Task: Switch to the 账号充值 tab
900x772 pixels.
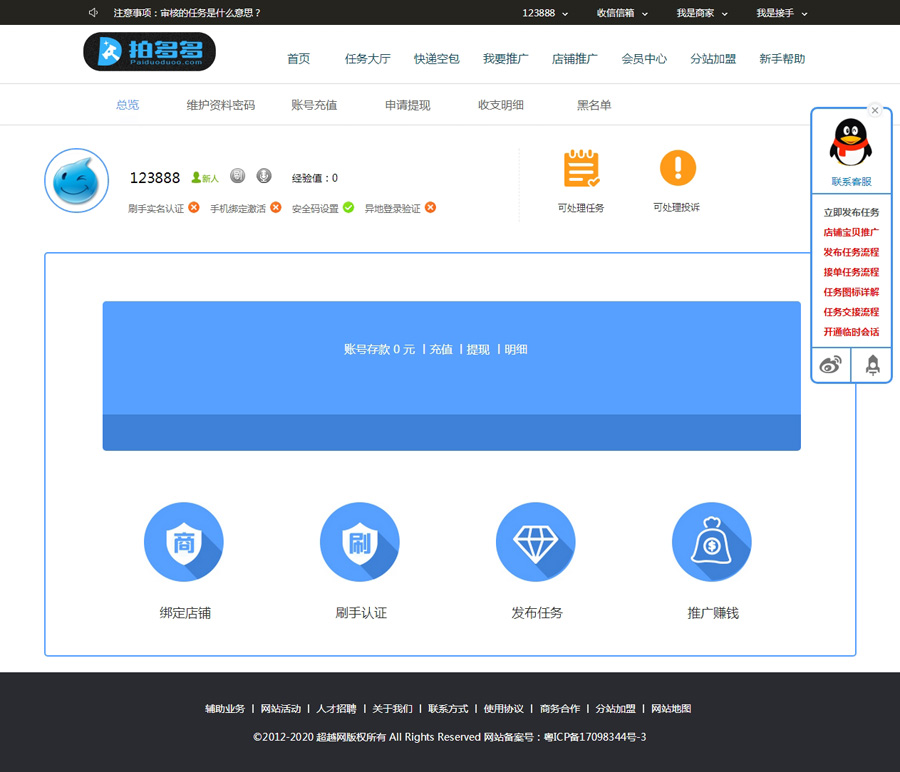Action: [314, 105]
